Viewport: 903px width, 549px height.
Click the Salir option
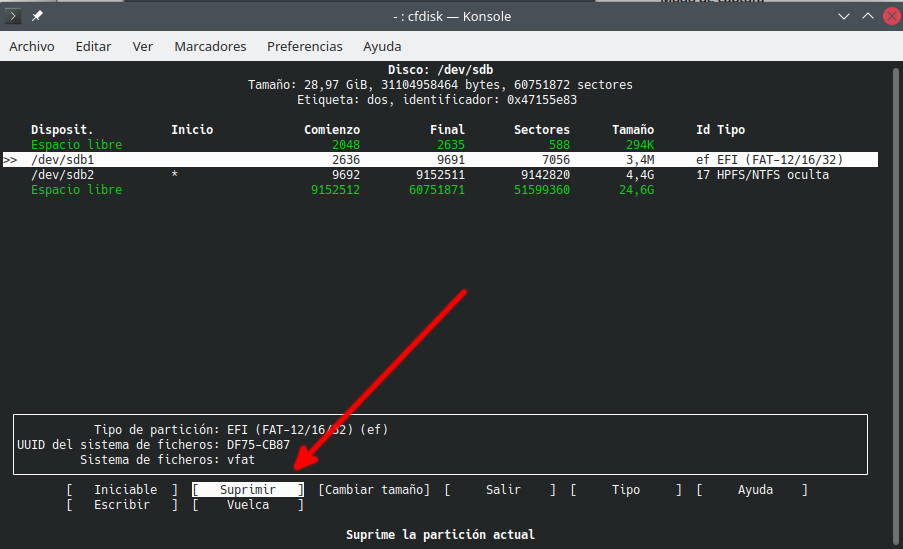(x=502, y=490)
